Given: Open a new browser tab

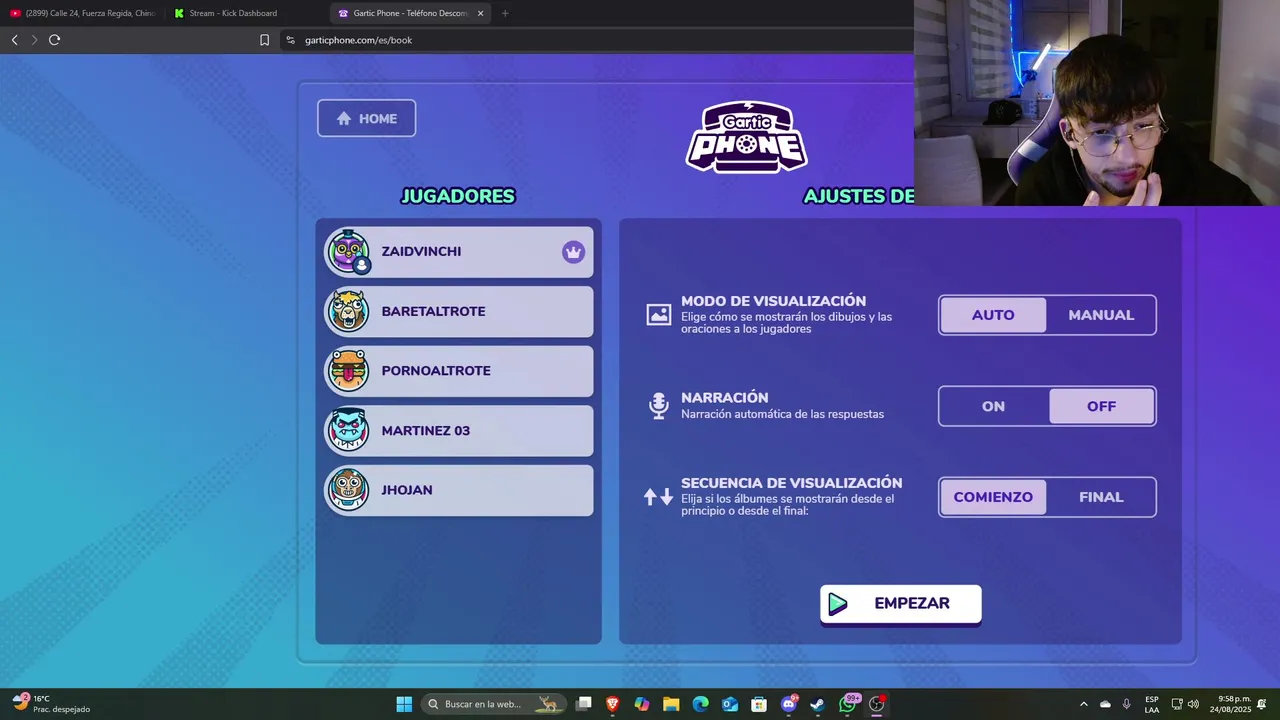Looking at the screenshot, I should click(x=504, y=13).
